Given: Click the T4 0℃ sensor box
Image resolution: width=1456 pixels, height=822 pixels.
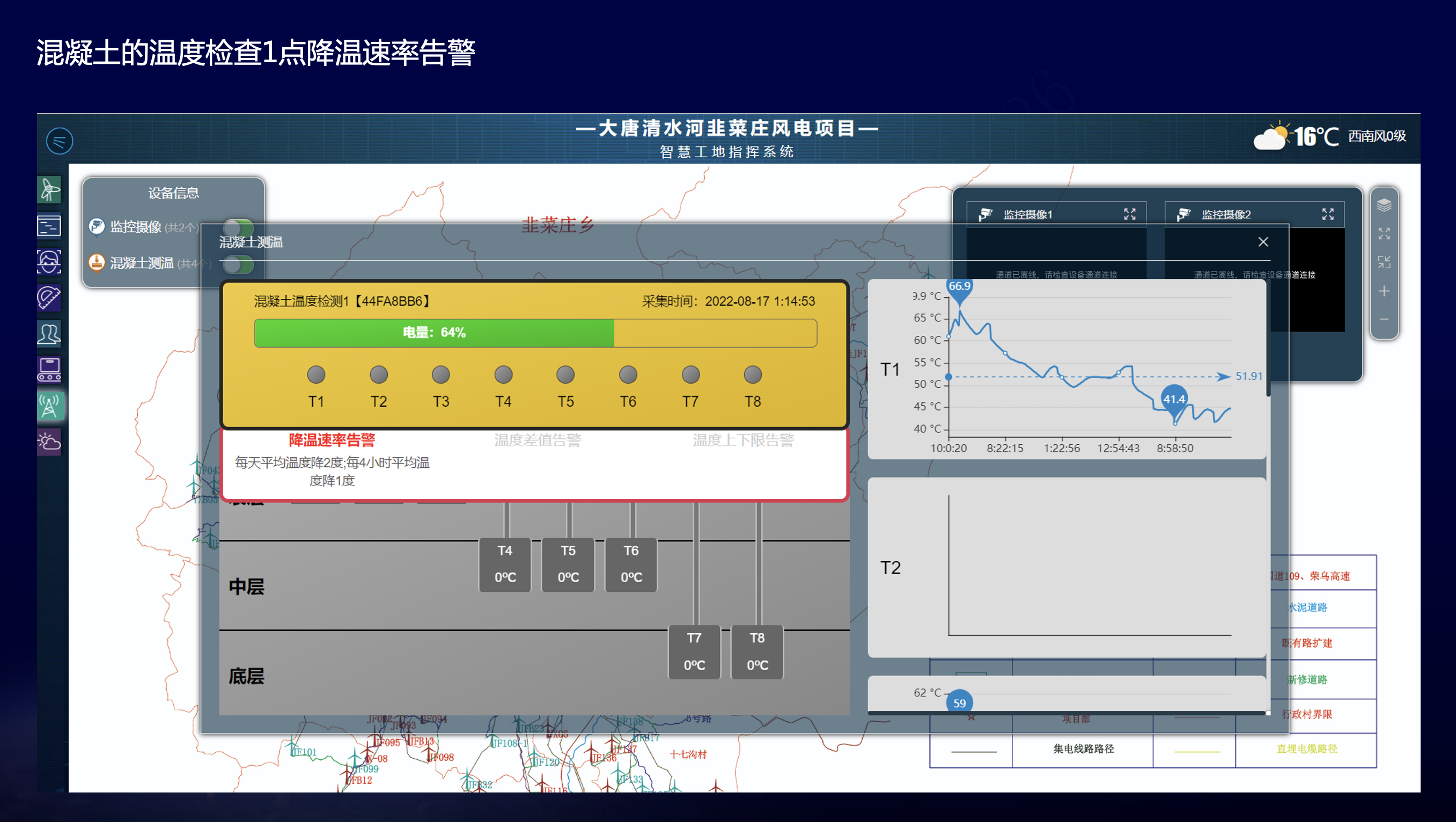Looking at the screenshot, I should tap(505, 564).
